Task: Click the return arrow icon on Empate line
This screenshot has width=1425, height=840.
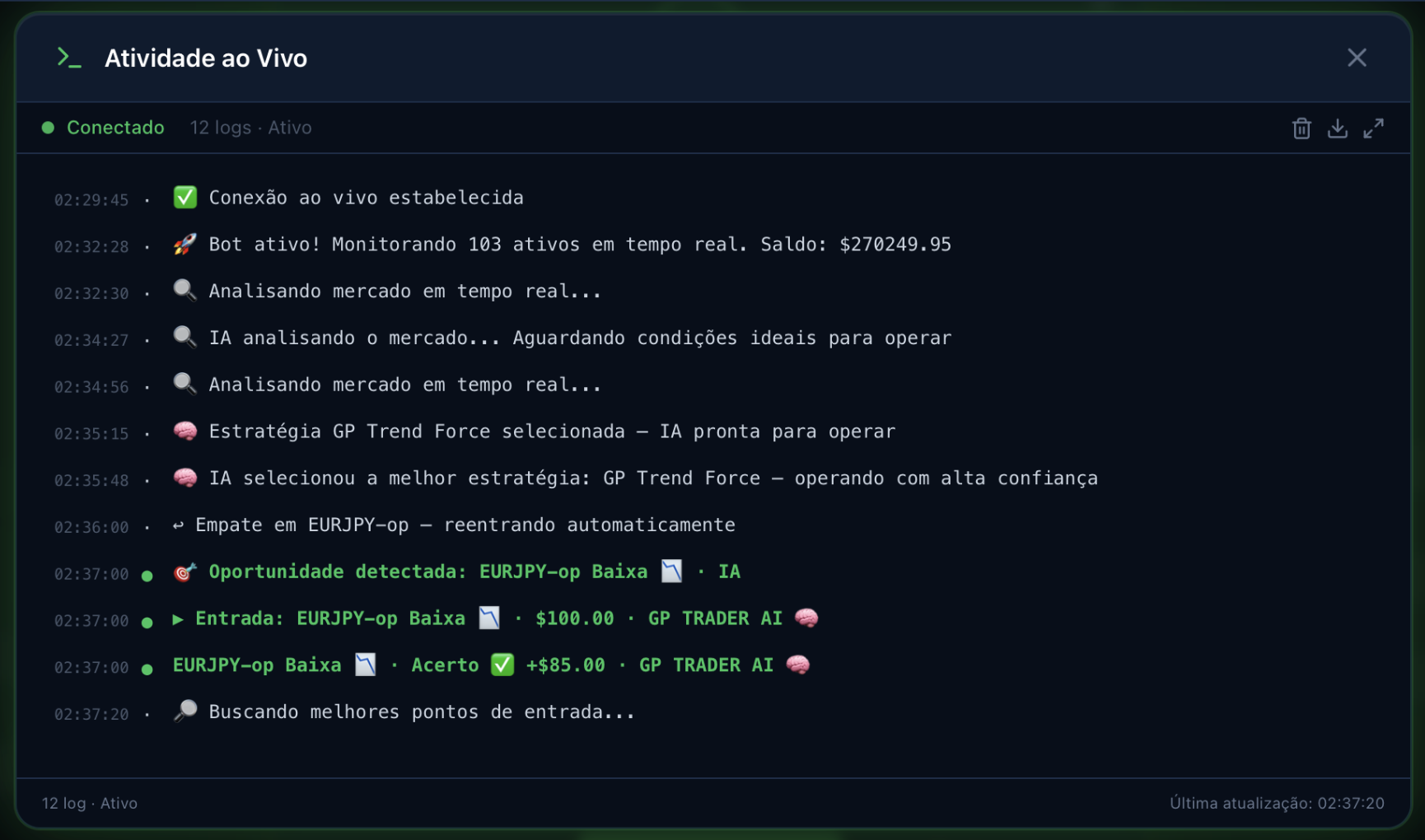Action: click(178, 525)
